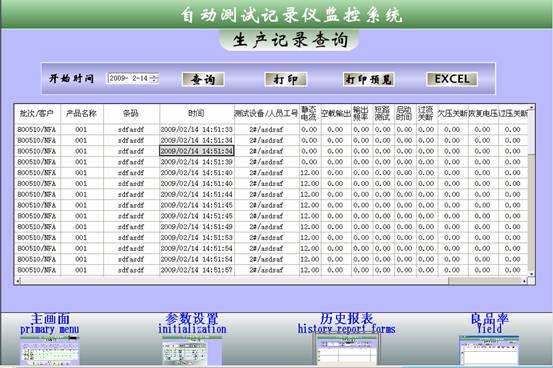Click the horizontal scrollbar right arrow

coord(525,281)
